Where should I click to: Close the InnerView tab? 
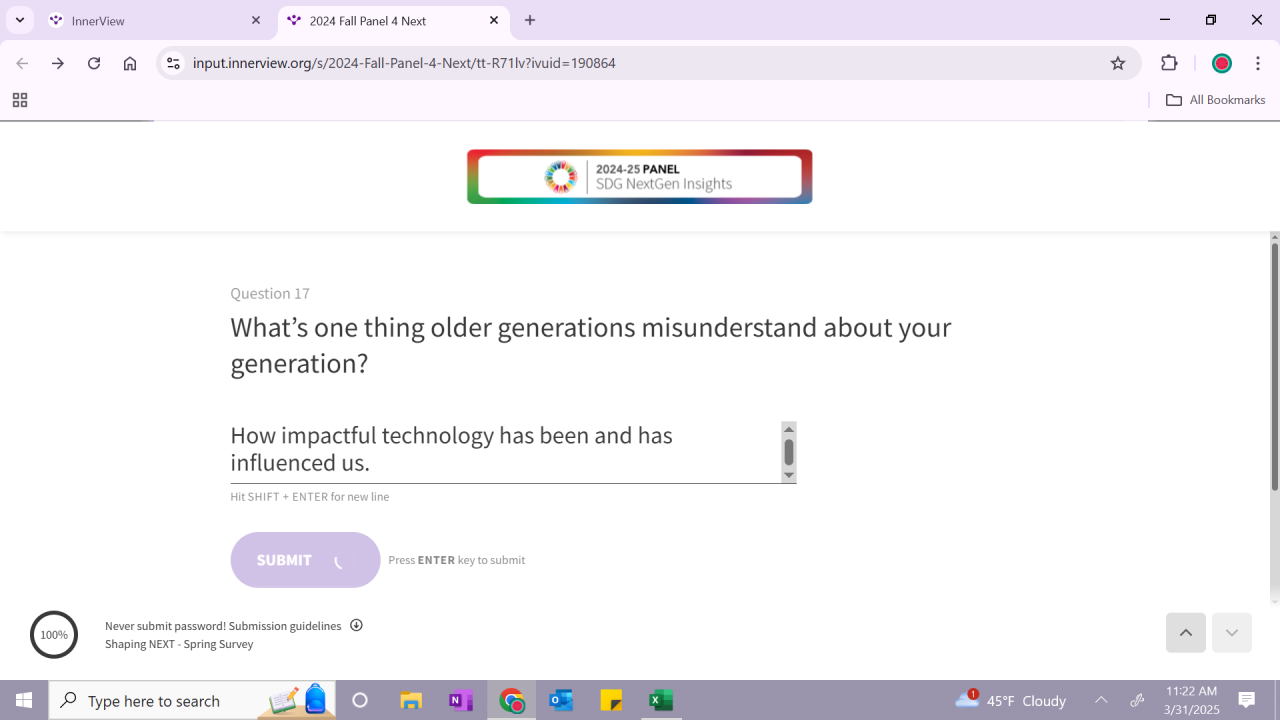256,20
